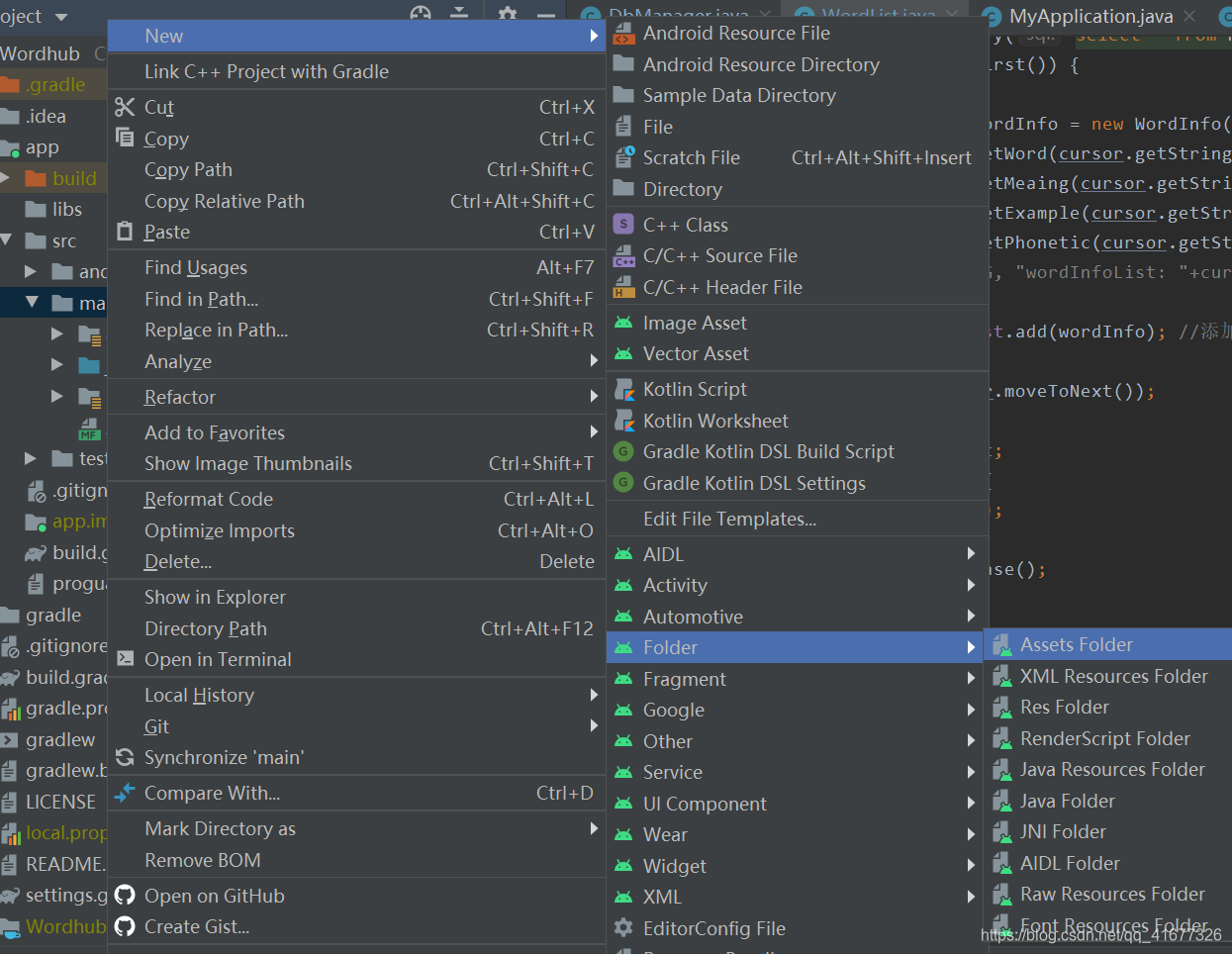Click the collapse all icon in project toolbar

coord(459,15)
